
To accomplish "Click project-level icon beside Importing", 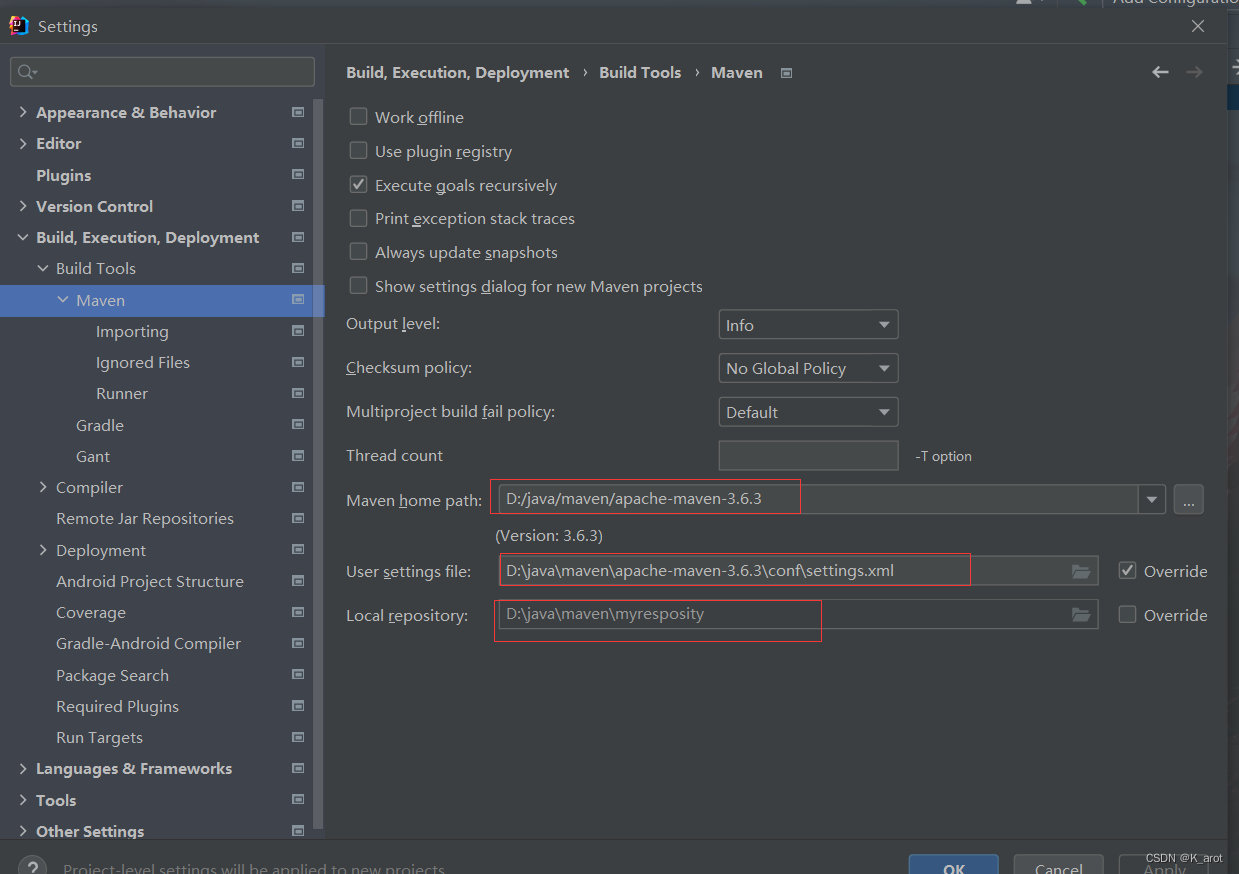I will (x=298, y=331).
